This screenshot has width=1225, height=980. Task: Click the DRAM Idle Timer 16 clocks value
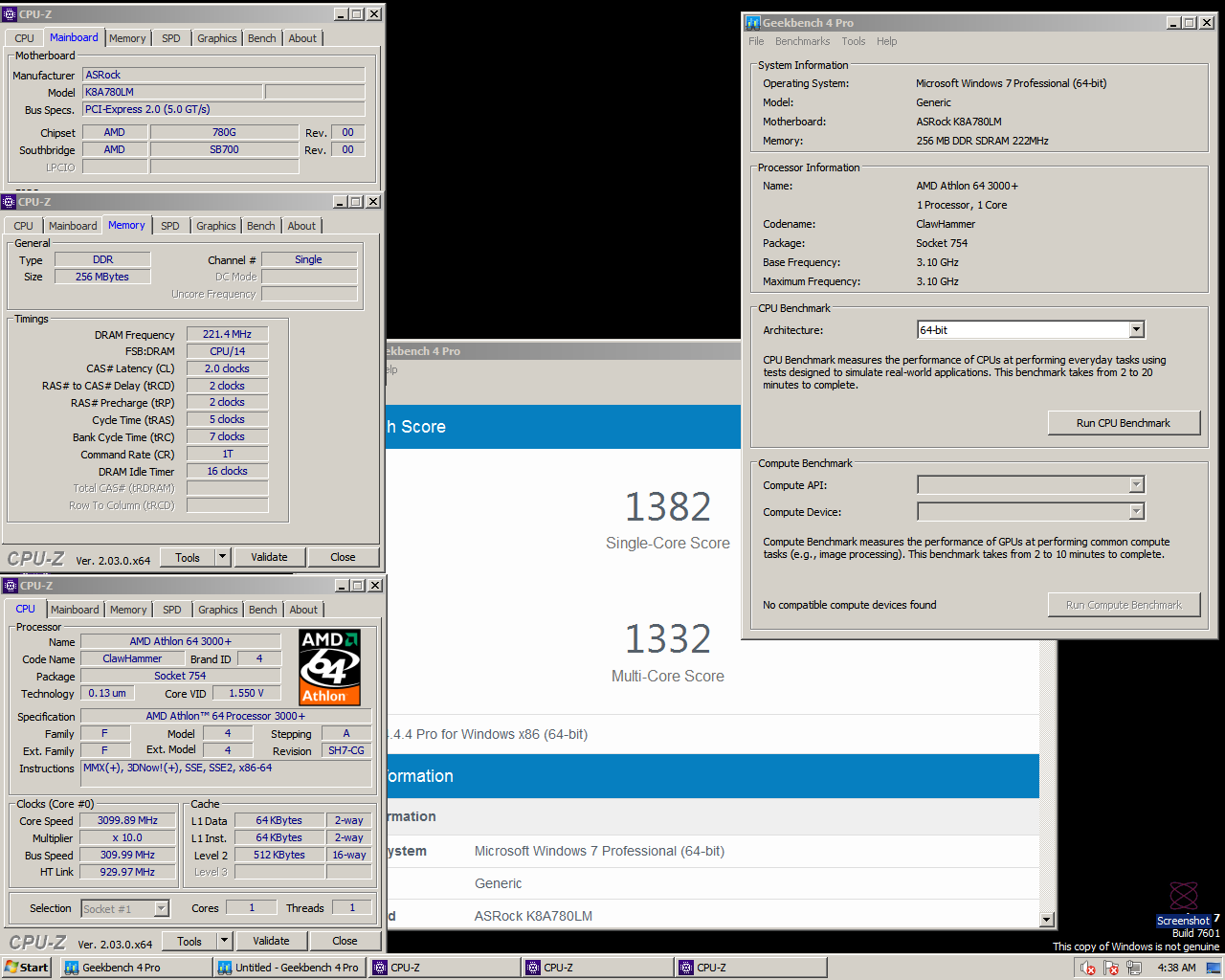[x=227, y=471]
